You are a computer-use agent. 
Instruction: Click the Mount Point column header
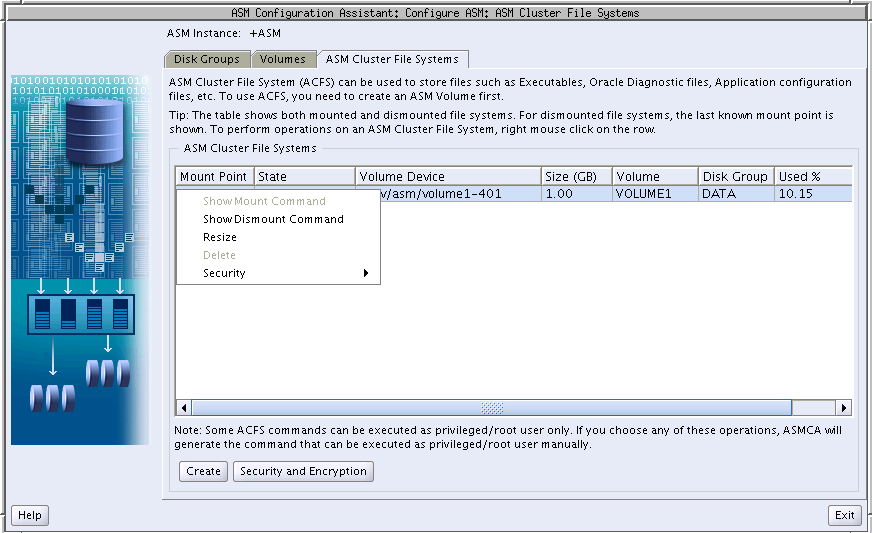(x=215, y=176)
